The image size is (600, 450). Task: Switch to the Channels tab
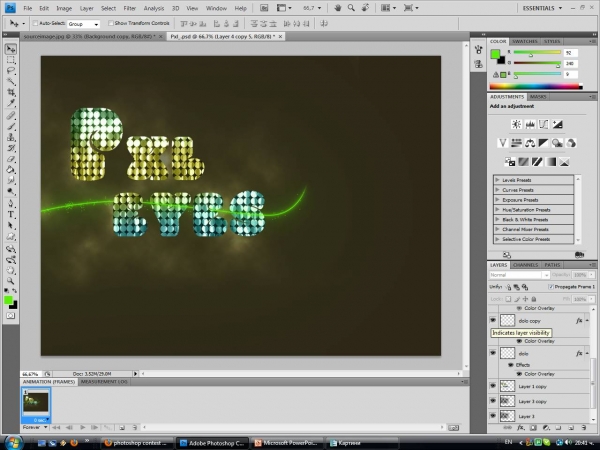click(x=525, y=265)
